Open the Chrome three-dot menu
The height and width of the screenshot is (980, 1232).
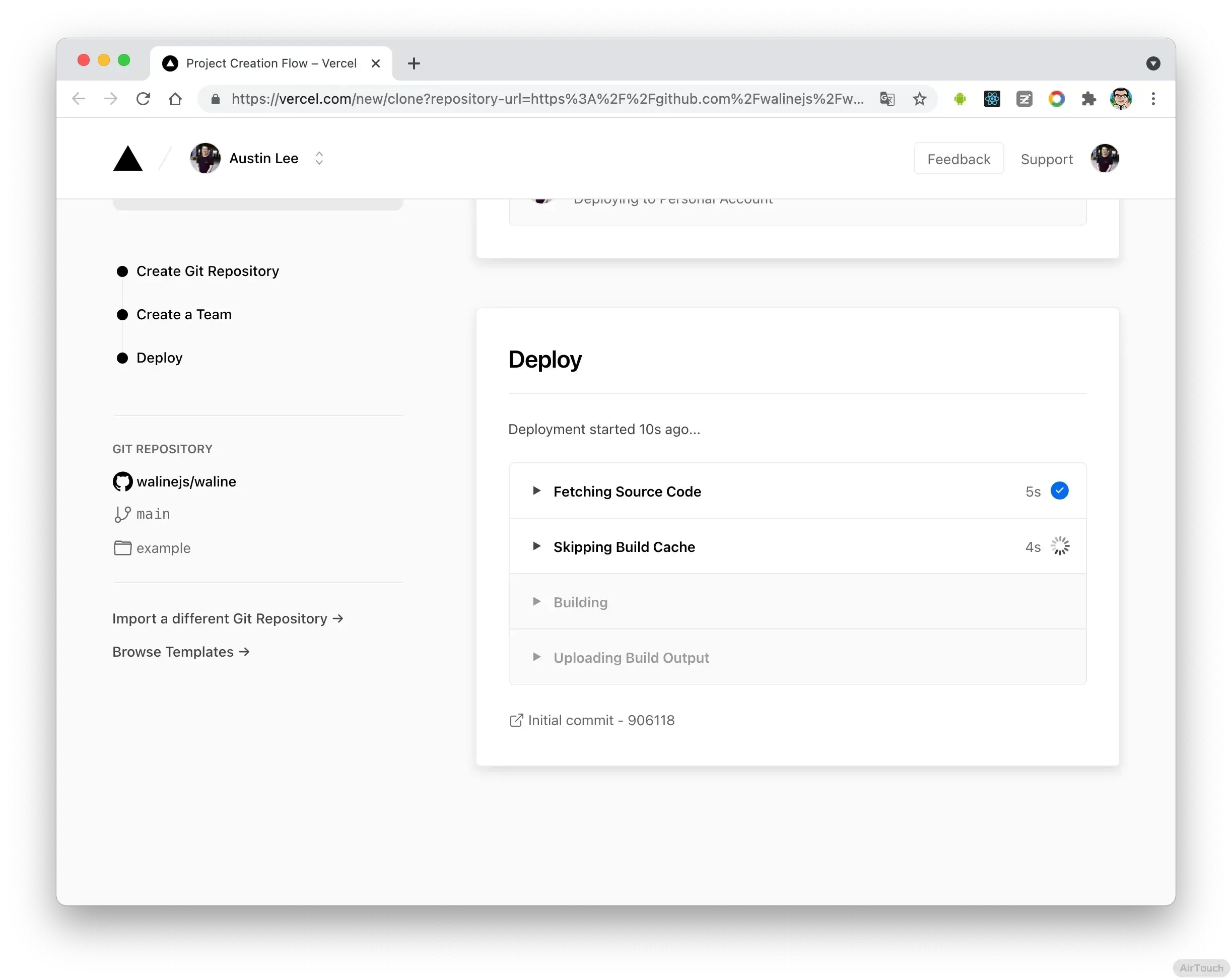(1153, 99)
